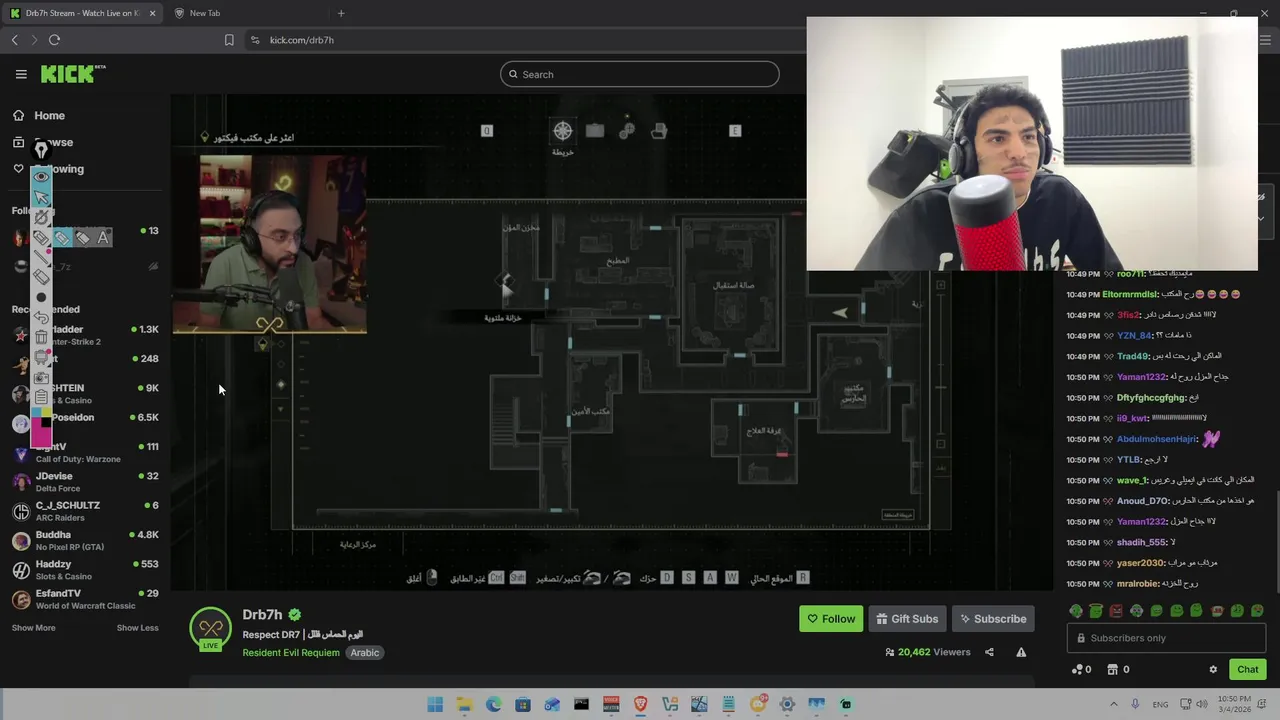Open EsfandTV channel in sidebar
Image resolution: width=1280 pixels, height=720 pixels.
pyautogui.click(x=85, y=599)
